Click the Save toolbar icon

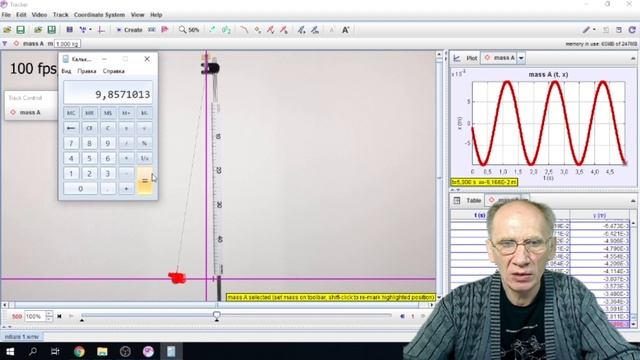tap(20, 30)
